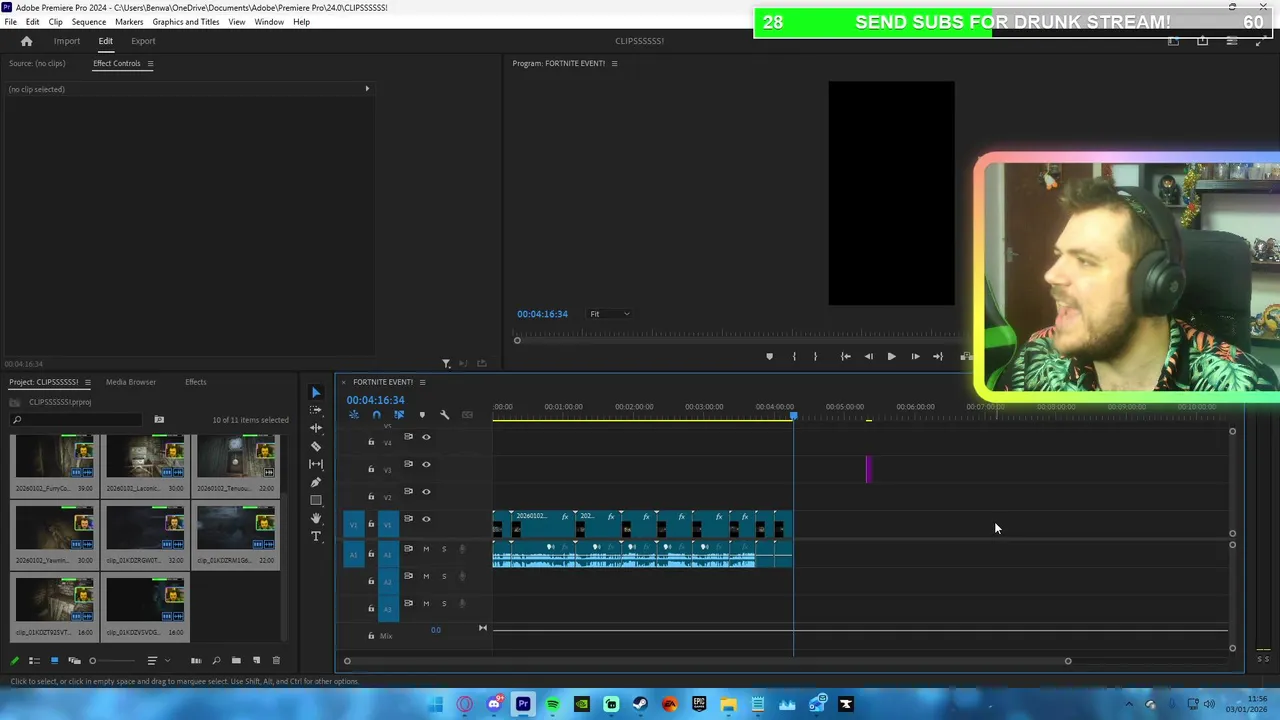Open Project CLIPSSSSSS! panel menu

coord(87,382)
